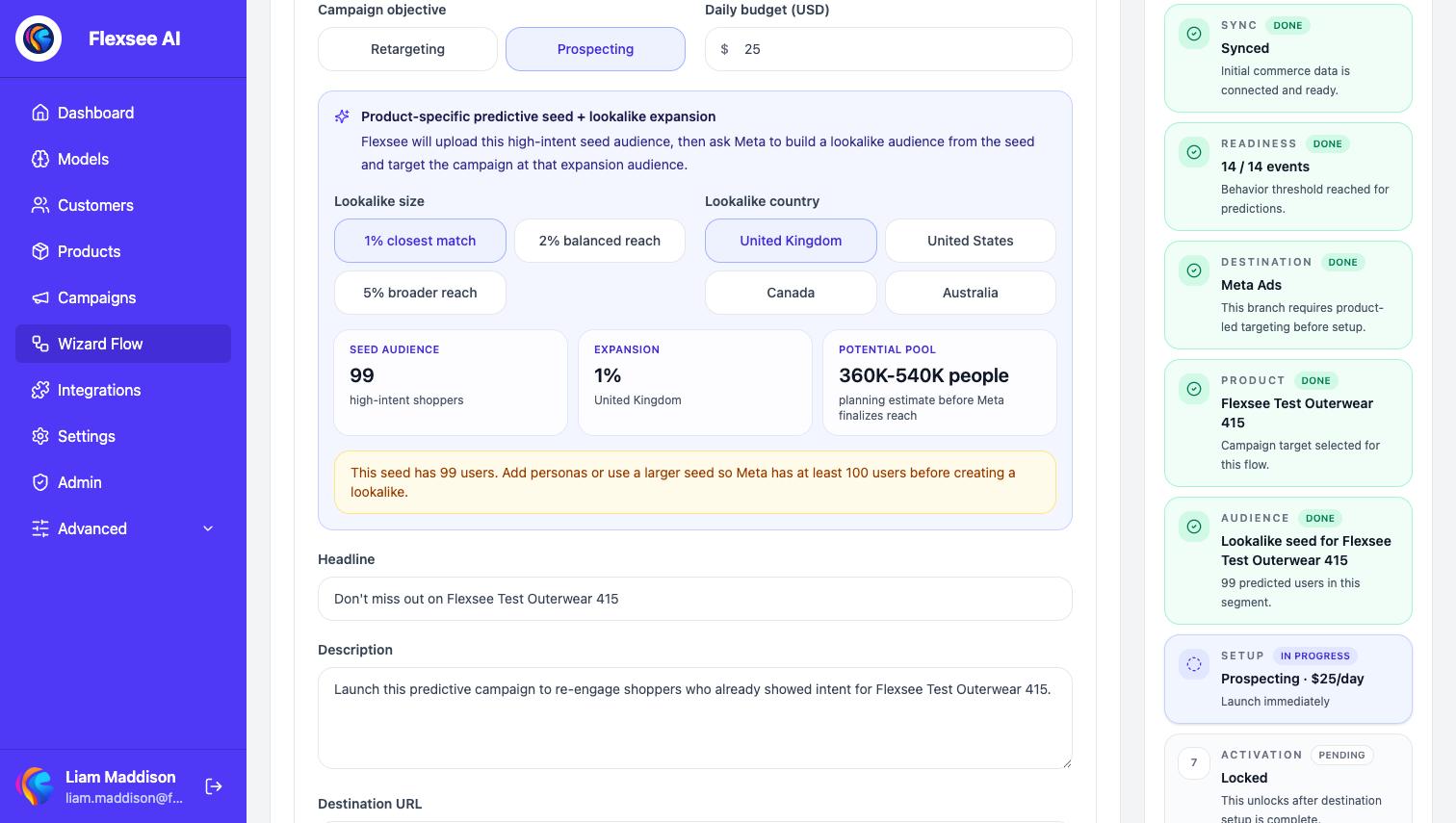Click the Audience step checkmark icon
Image resolution: width=1456 pixels, height=823 pixels.
click(x=1194, y=527)
